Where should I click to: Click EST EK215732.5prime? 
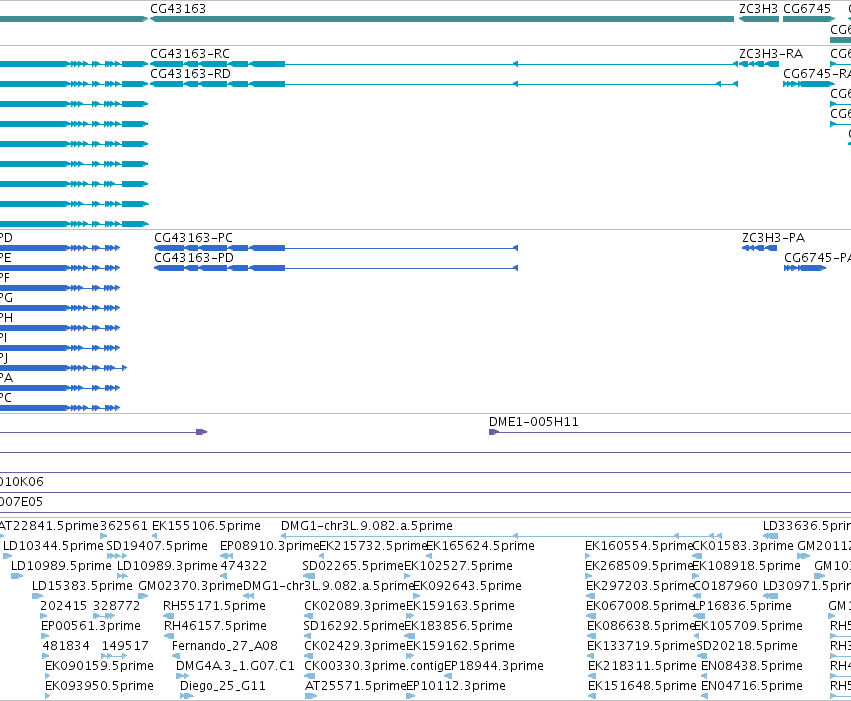point(373,546)
